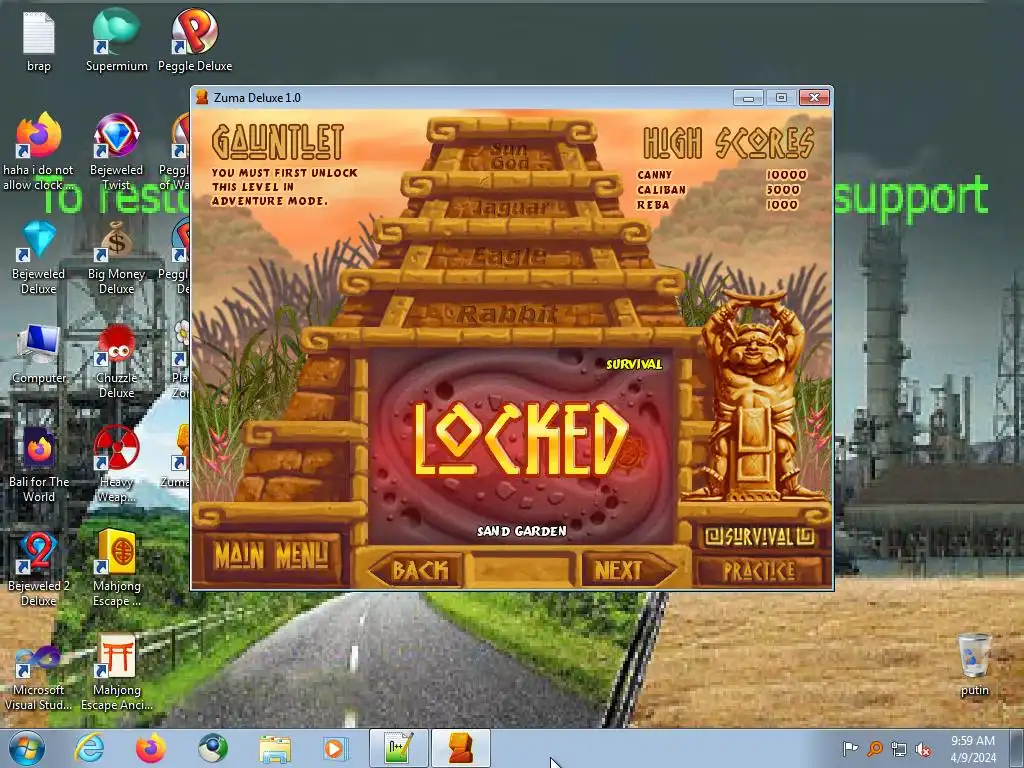Image resolution: width=1024 pixels, height=768 pixels.
Task: Open the Microsoft Visual Studio shortcut
Action: (x=39, y=677)
